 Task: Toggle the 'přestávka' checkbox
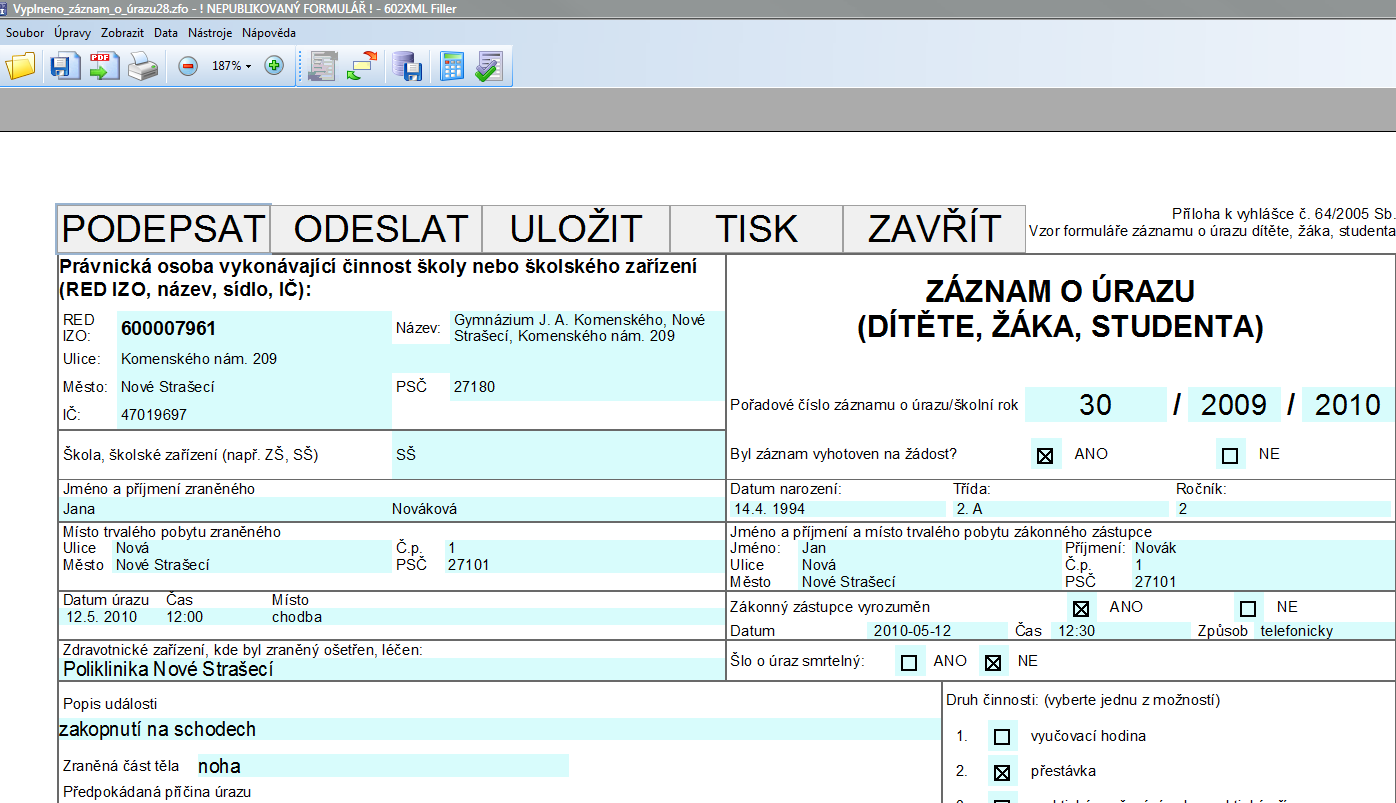point(1002,773)
